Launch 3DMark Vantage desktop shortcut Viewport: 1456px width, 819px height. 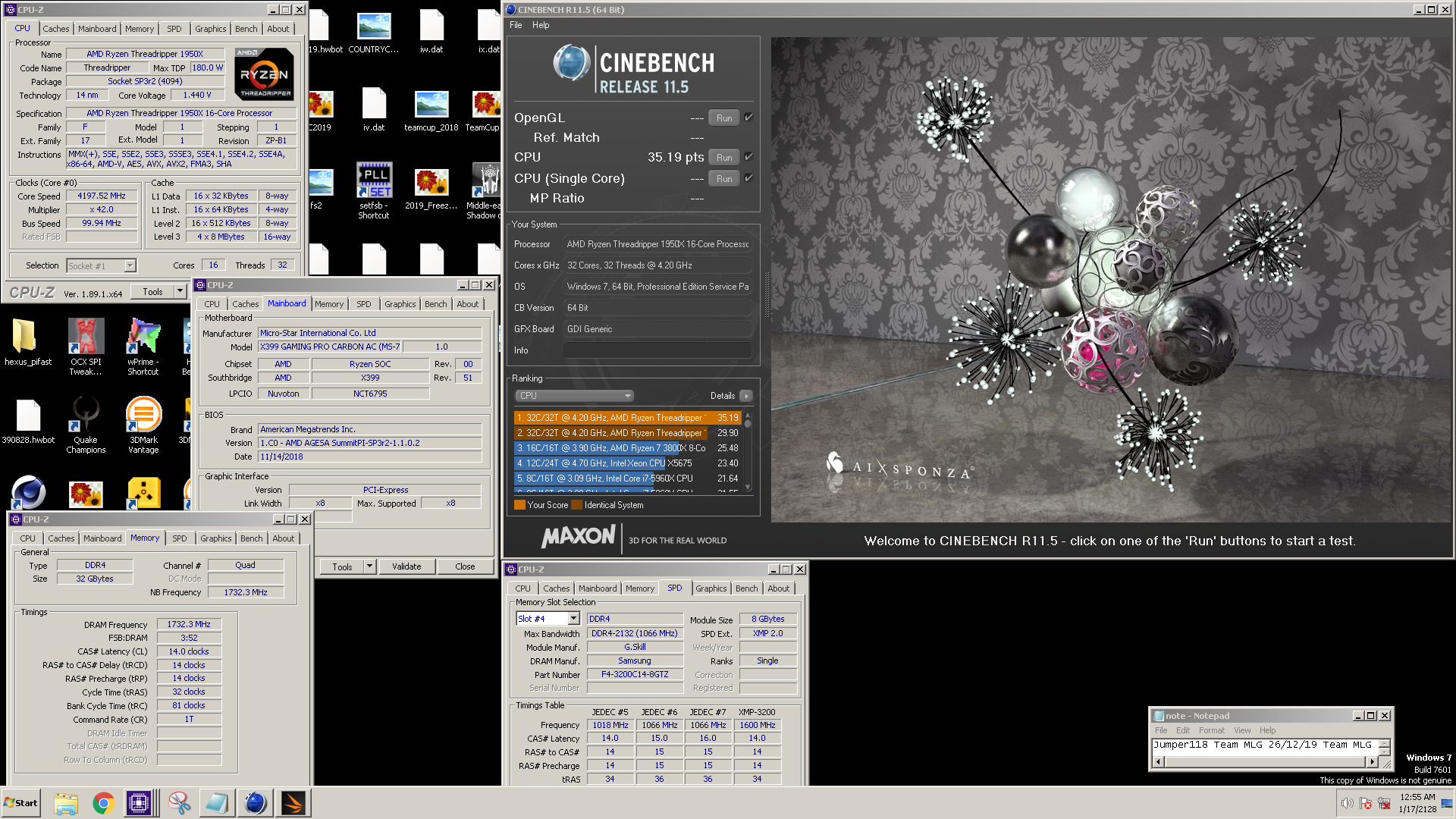pos(143,425)
